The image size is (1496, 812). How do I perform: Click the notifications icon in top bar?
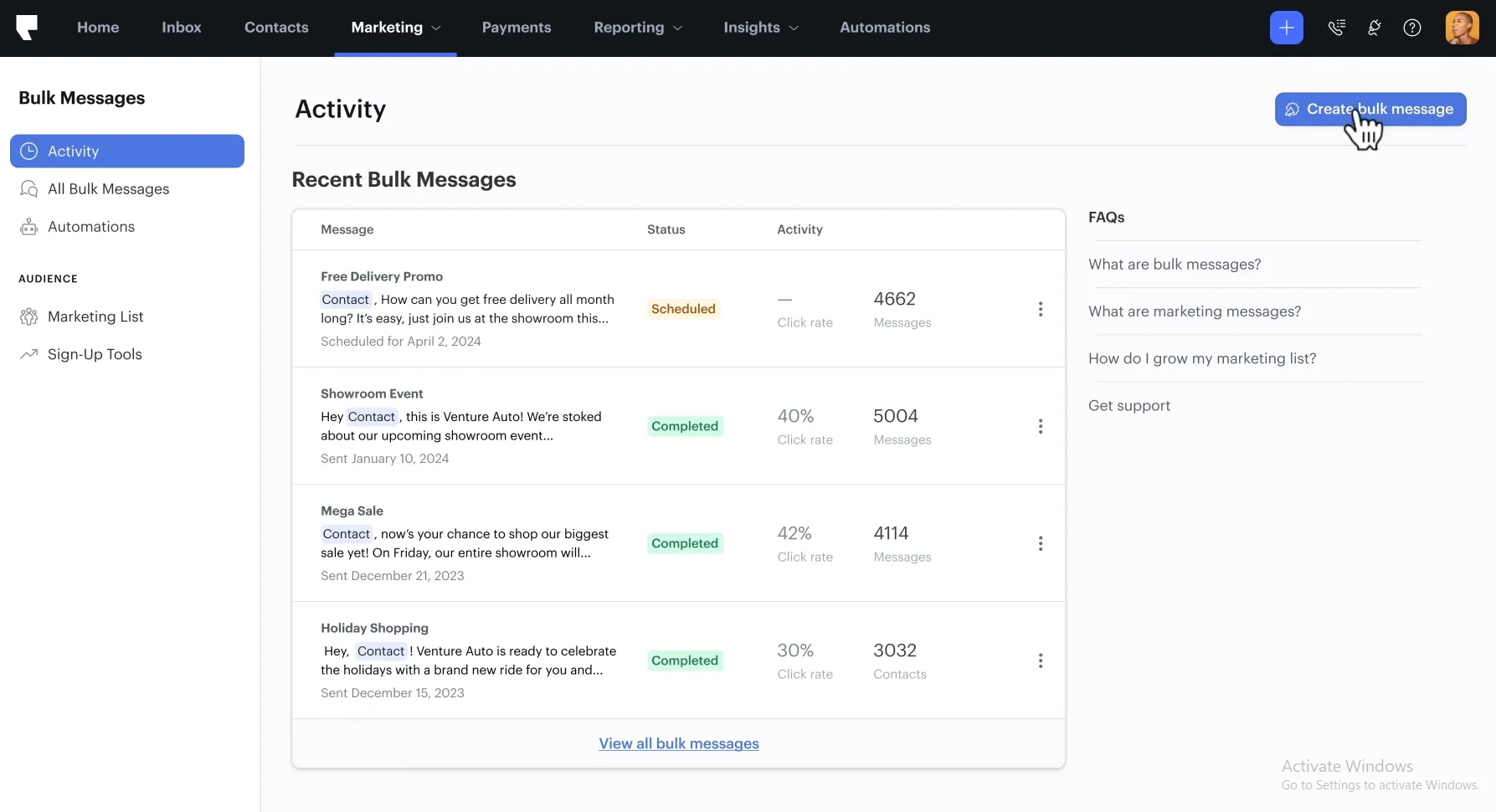[1374, 28]
